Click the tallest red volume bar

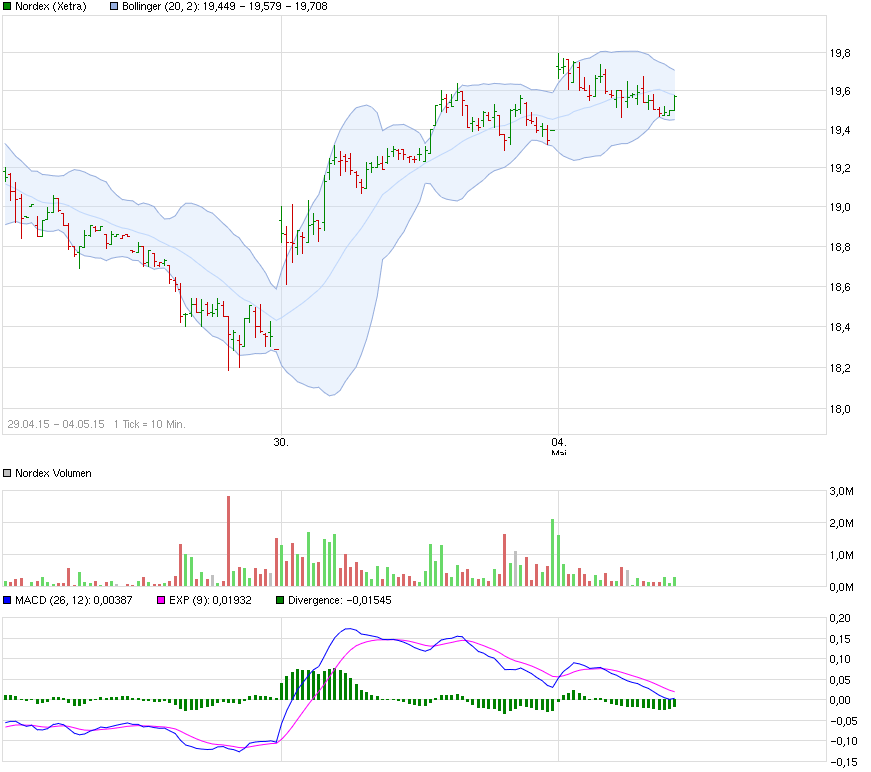click(x=228, y=540)
